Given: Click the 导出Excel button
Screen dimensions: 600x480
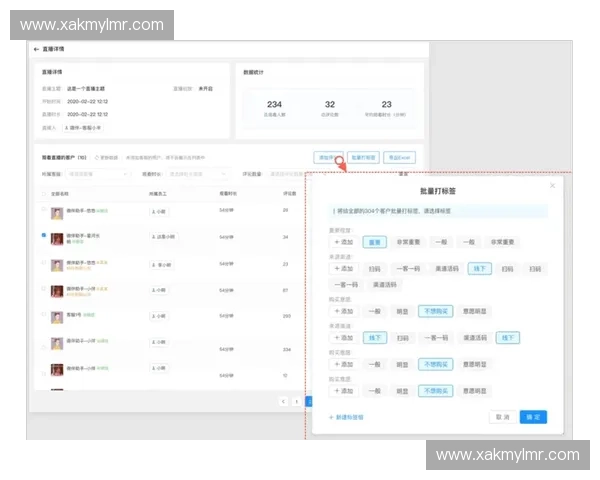Looking at the screenshot, I should pyautogui.click(x=399, y=158).
